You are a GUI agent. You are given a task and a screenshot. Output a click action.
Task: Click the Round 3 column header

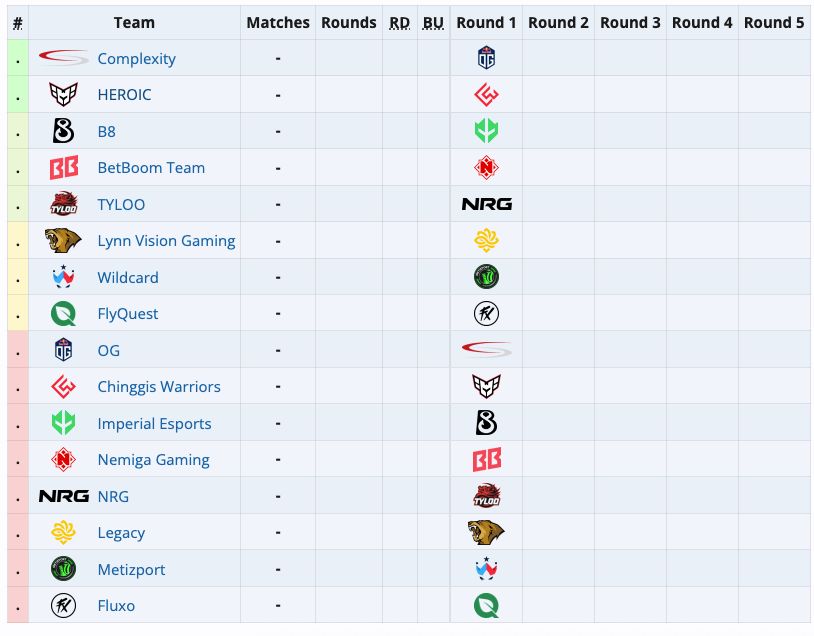pyautogui.click(x=630, y=23)
